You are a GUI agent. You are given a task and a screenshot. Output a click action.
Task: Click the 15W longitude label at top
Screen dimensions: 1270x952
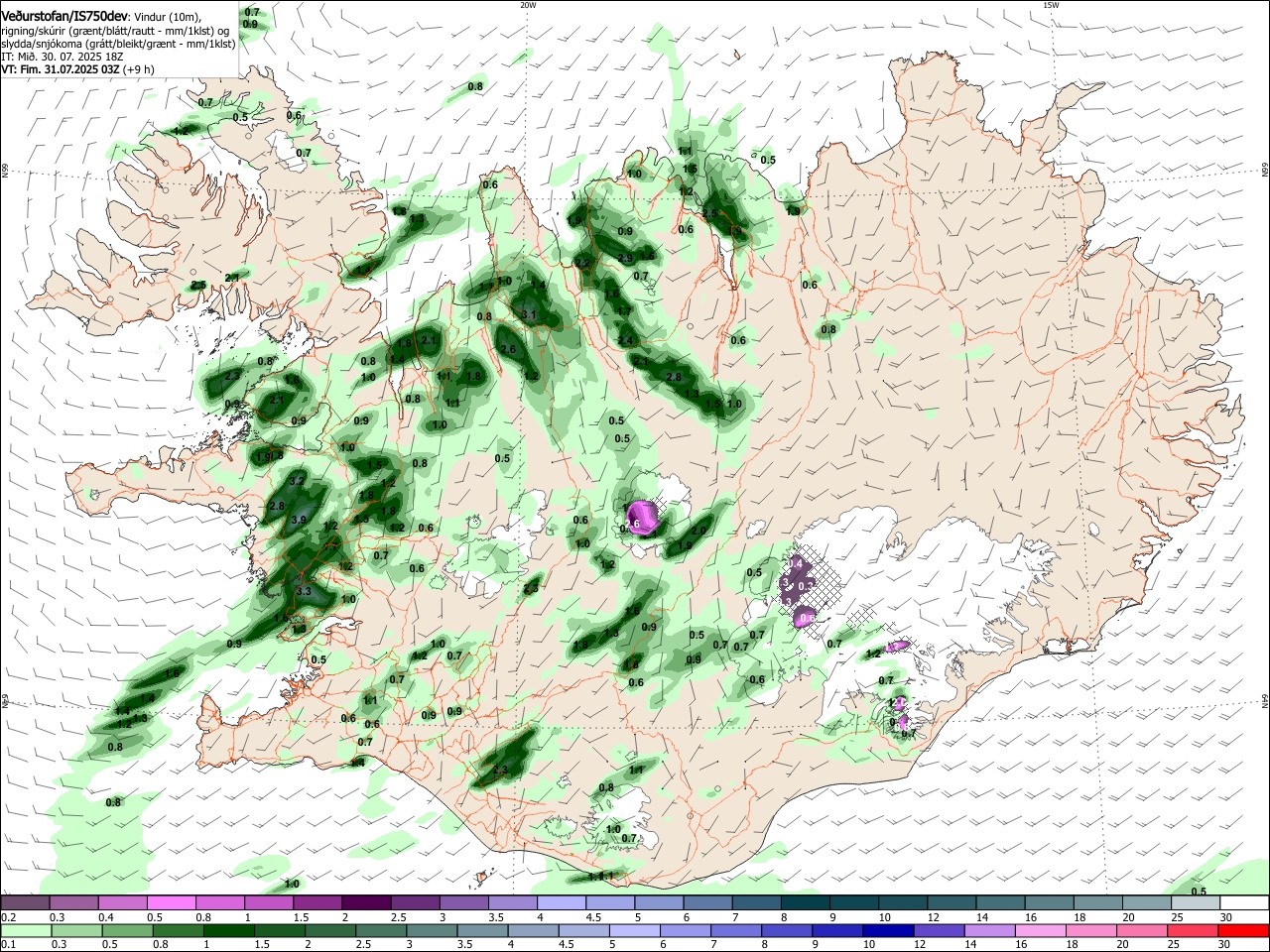(1051, 5)
